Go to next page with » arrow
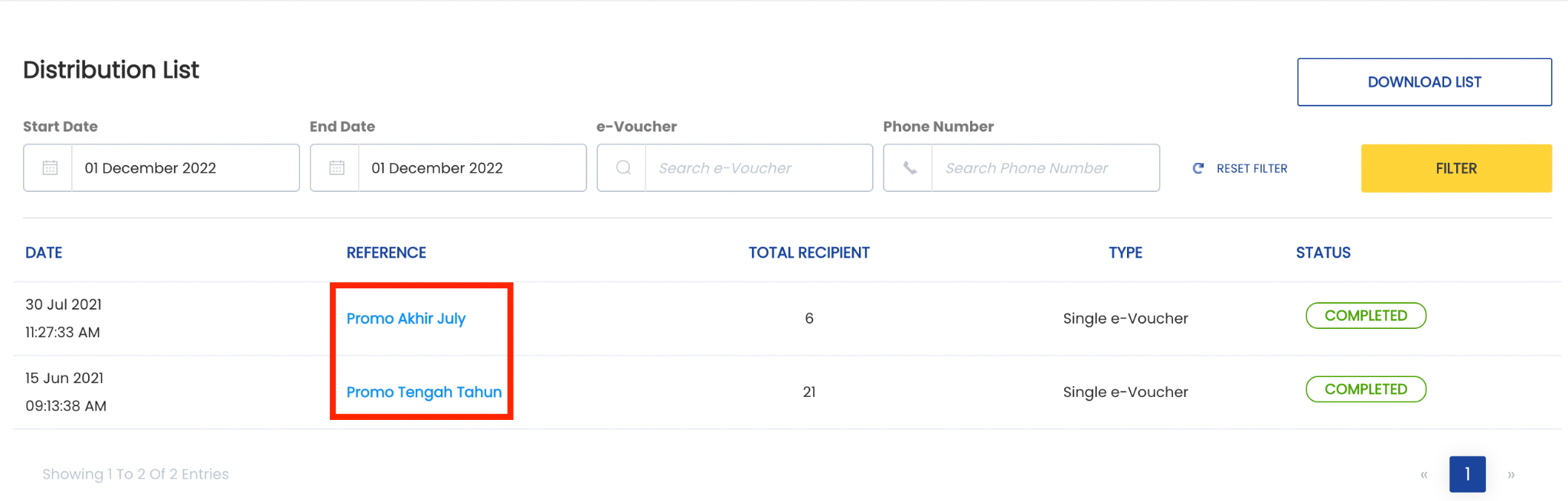Viewport: 1568px width, 501px height. (1511, 474)
